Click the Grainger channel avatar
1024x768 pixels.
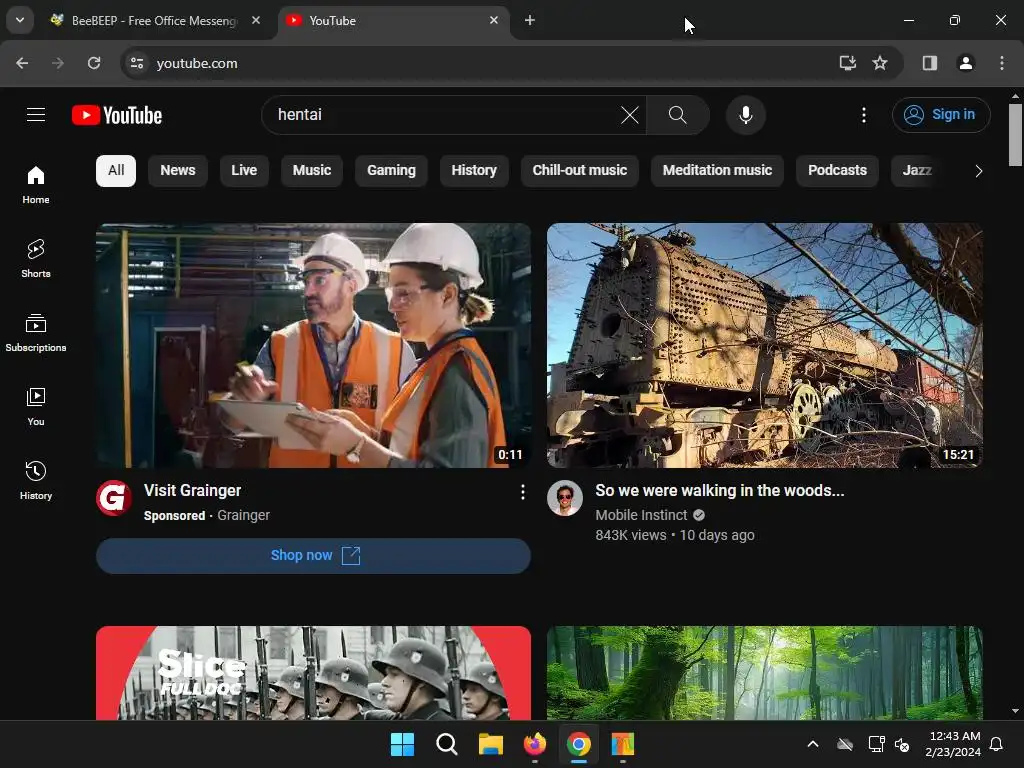114,498
